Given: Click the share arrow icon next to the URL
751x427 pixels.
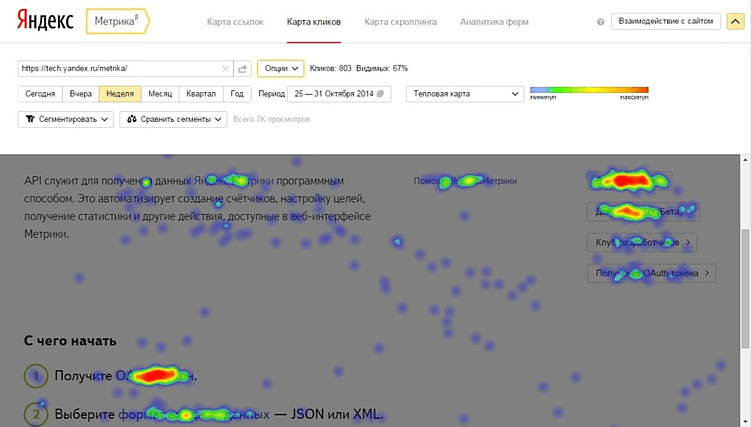Looking at the screenshot, I should (x=243, y=68).
